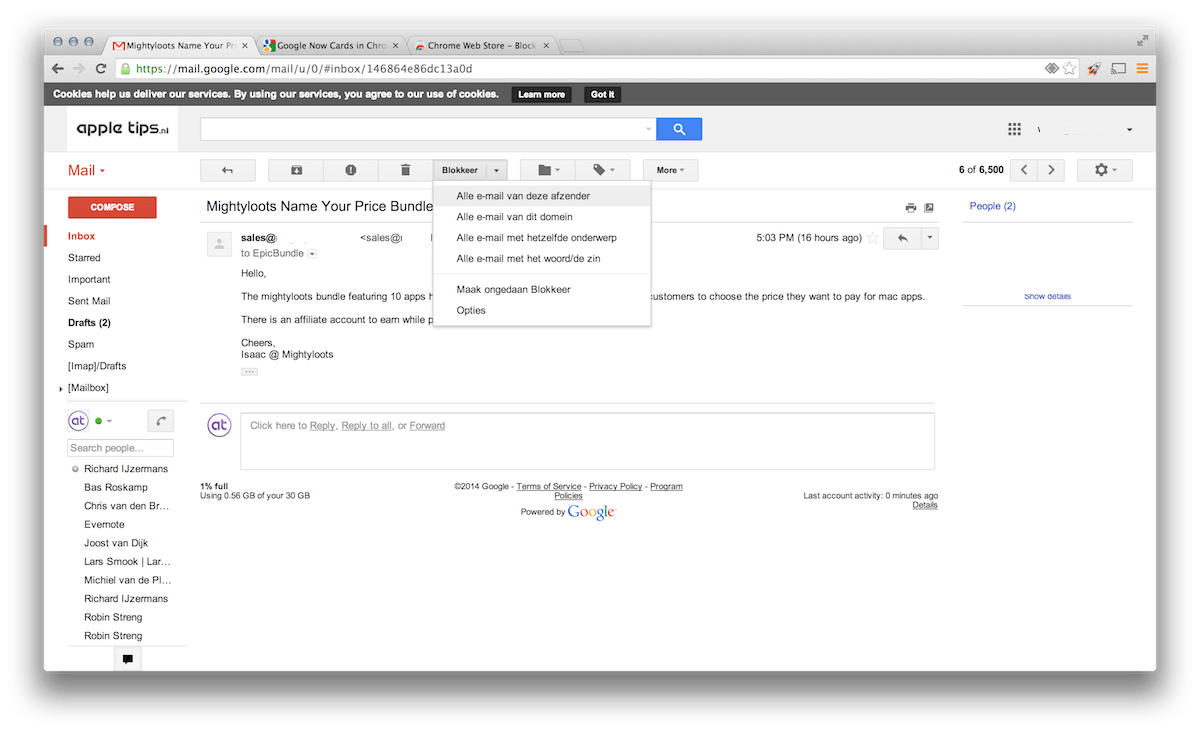Open the Spam folder
This screenshot has height=732, width=1200.
point(80,344)
